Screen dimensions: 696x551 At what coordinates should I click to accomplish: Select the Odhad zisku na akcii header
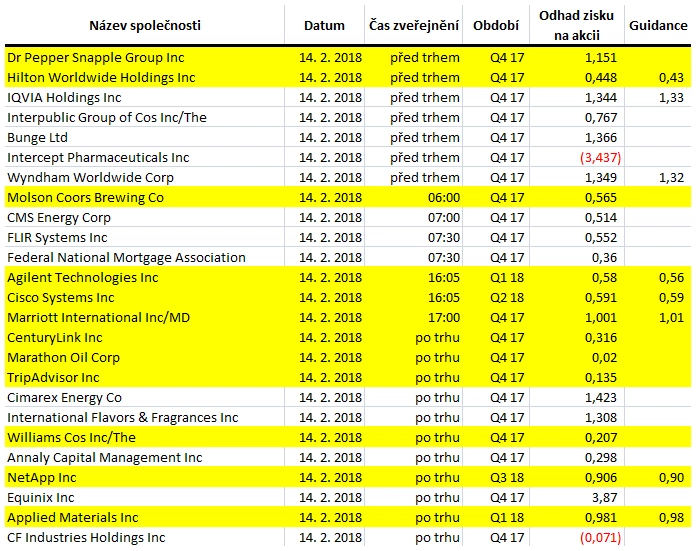point(577,25)
